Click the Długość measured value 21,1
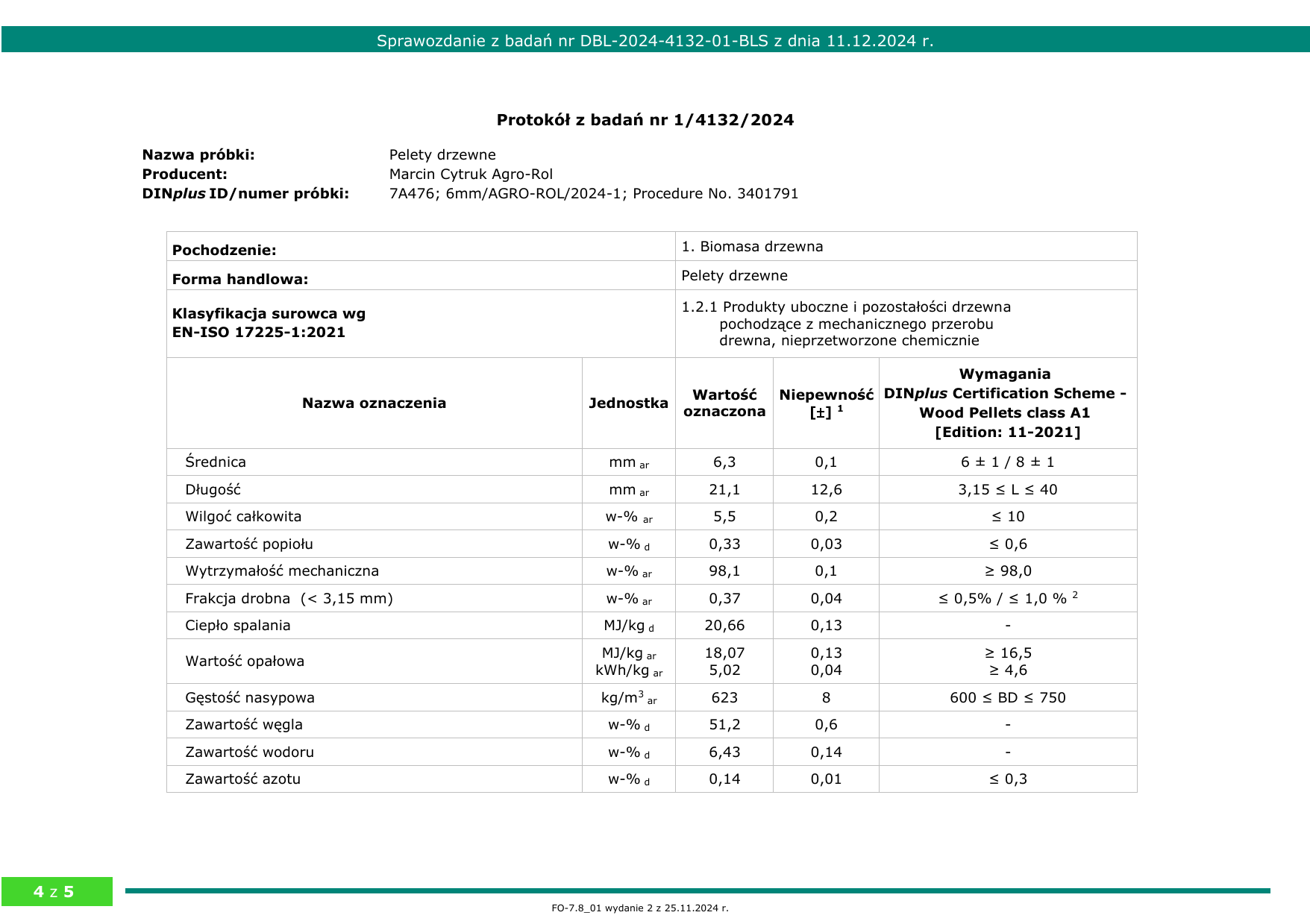1310x924 pixels. pyautogui.click(x=724, y=490)
